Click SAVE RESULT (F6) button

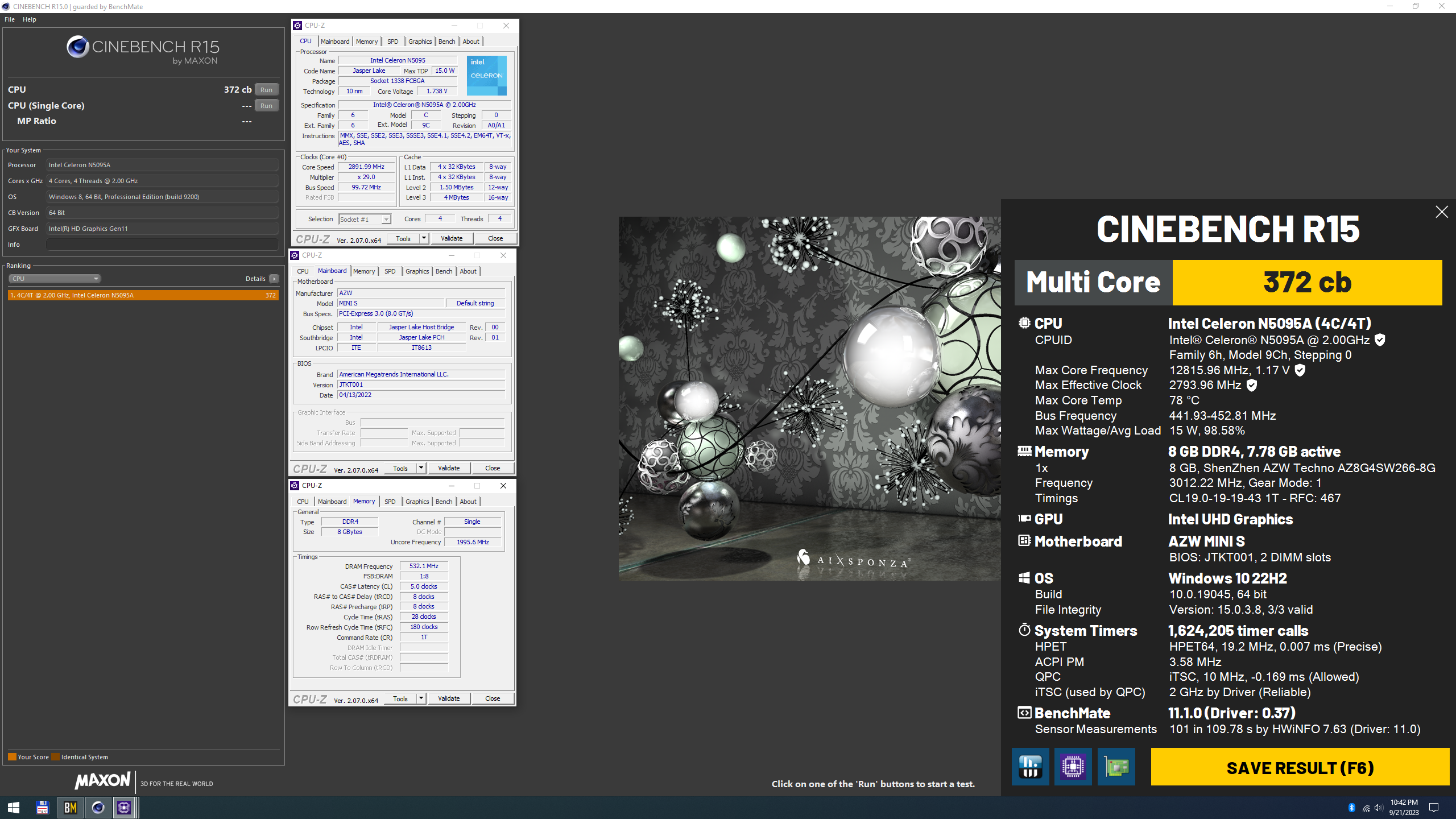click(1300, 767)
